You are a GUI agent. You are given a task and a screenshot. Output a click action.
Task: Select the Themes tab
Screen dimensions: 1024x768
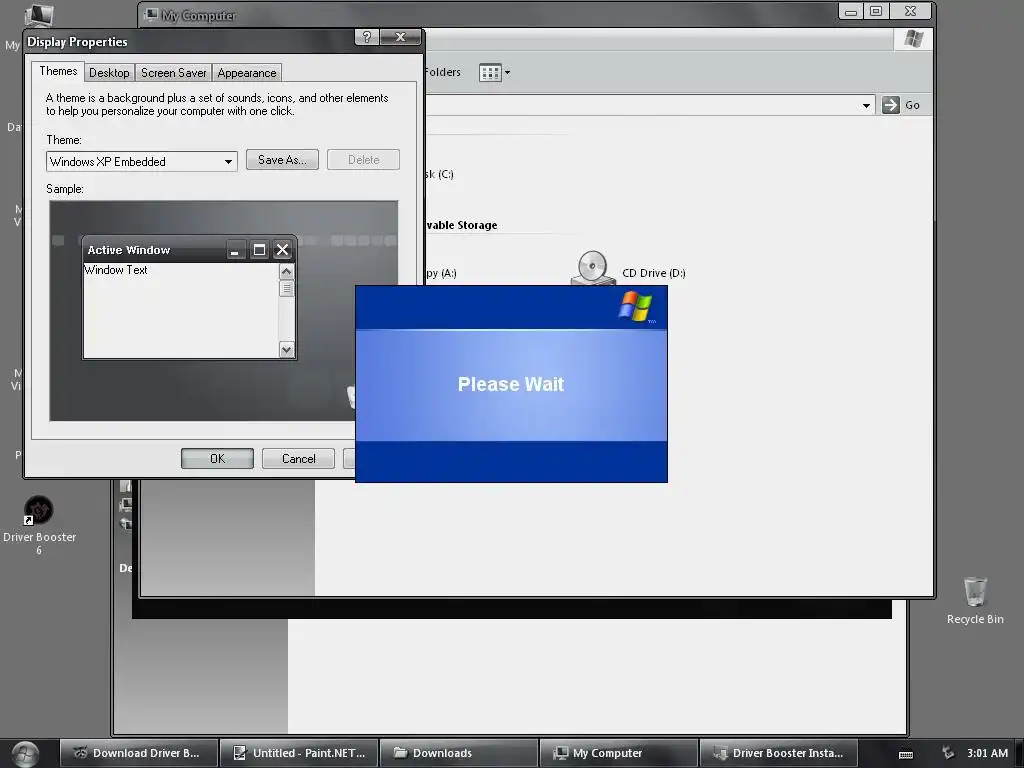coord(58,71)
